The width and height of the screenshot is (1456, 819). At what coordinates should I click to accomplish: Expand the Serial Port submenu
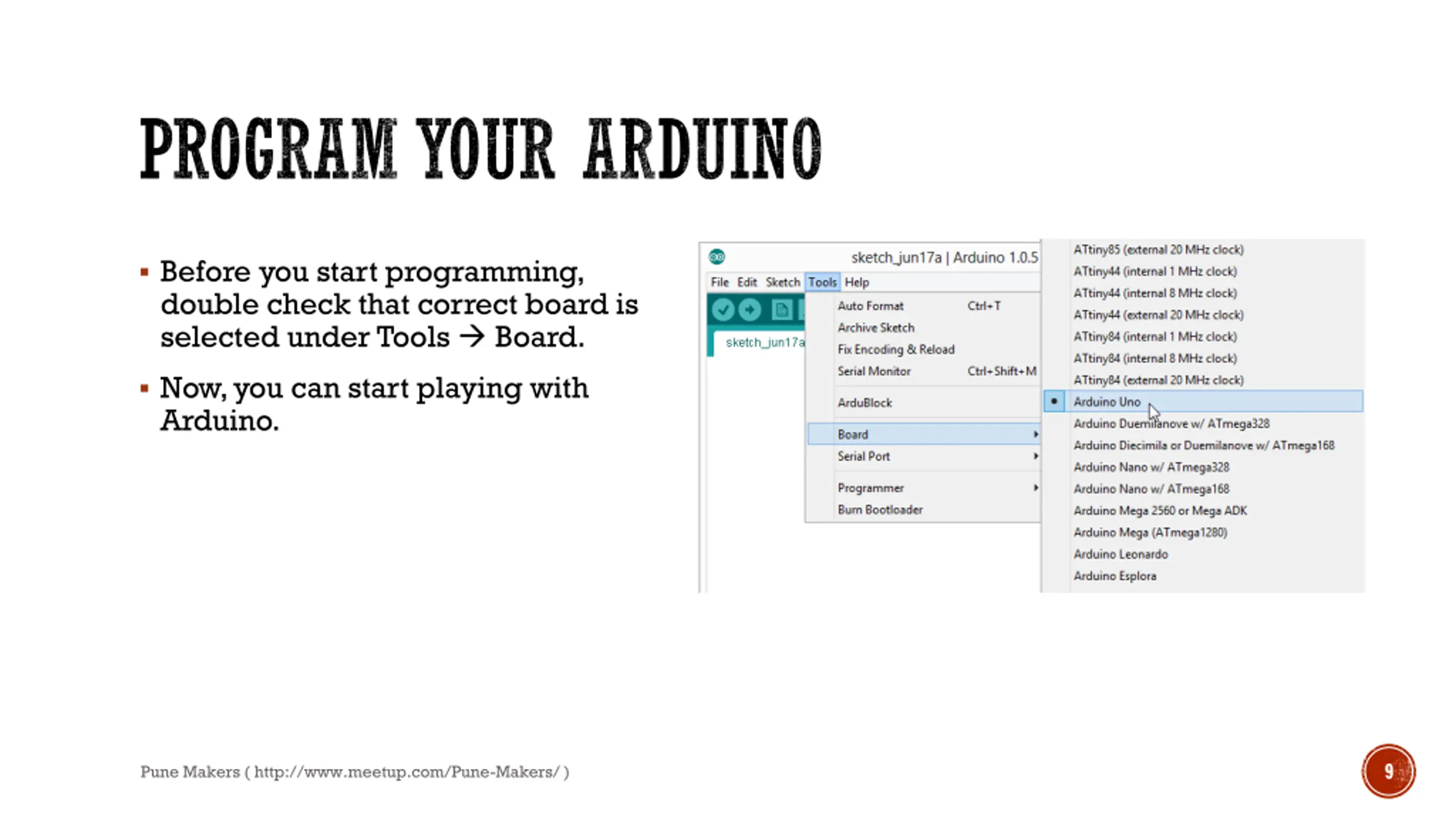pyautogui.click(x=924, y=456)
